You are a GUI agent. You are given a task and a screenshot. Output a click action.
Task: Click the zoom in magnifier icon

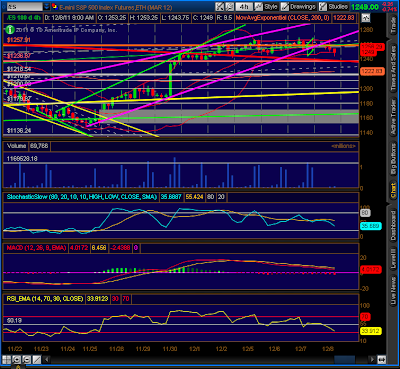[x=16, y=360]
